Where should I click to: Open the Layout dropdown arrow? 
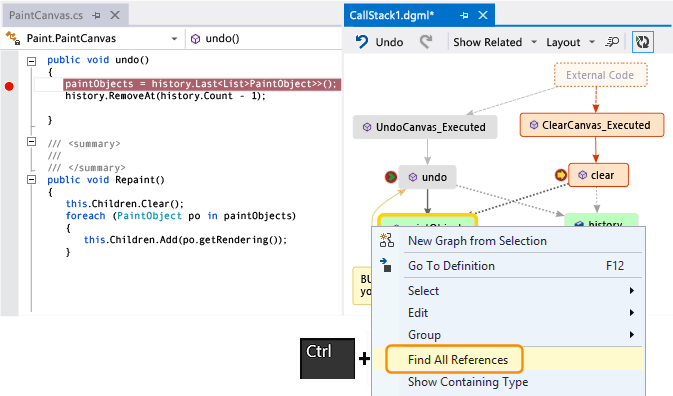click(x=592, y=42)
